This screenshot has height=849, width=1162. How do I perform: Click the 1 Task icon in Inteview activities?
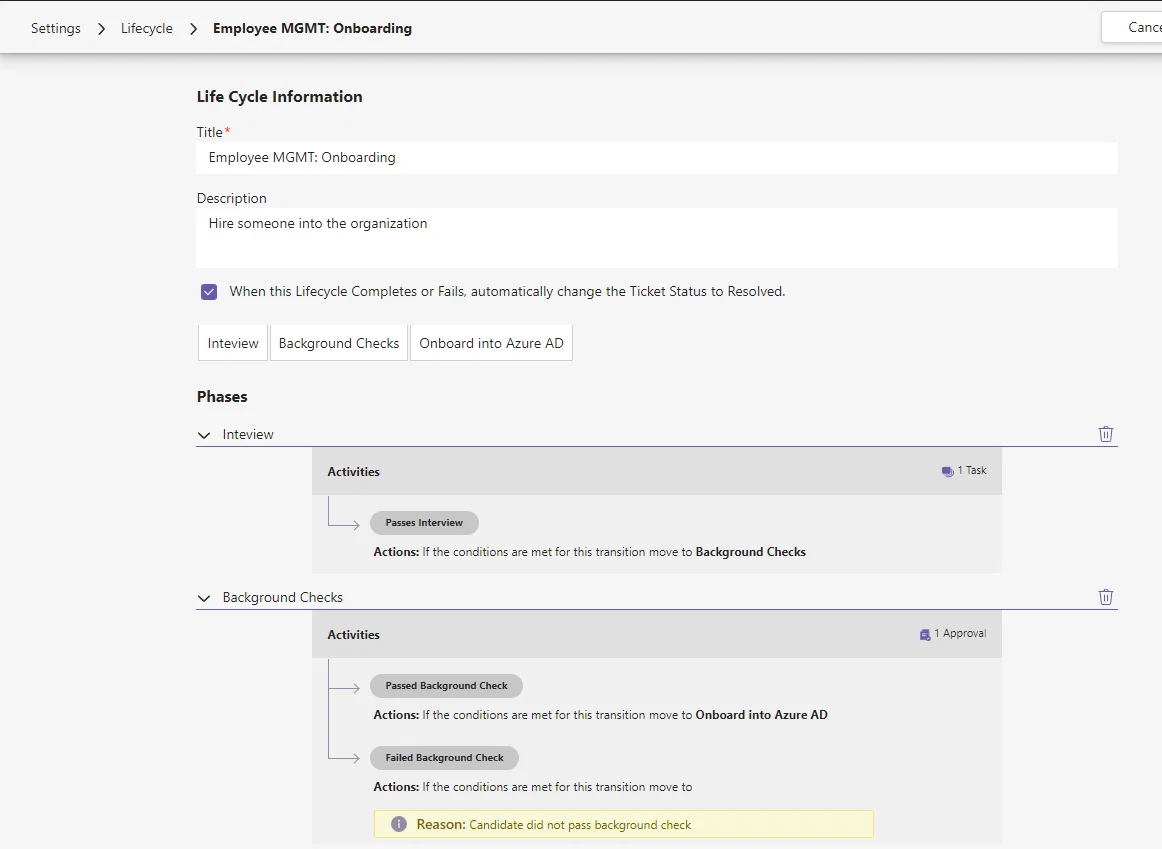point(947,471)
